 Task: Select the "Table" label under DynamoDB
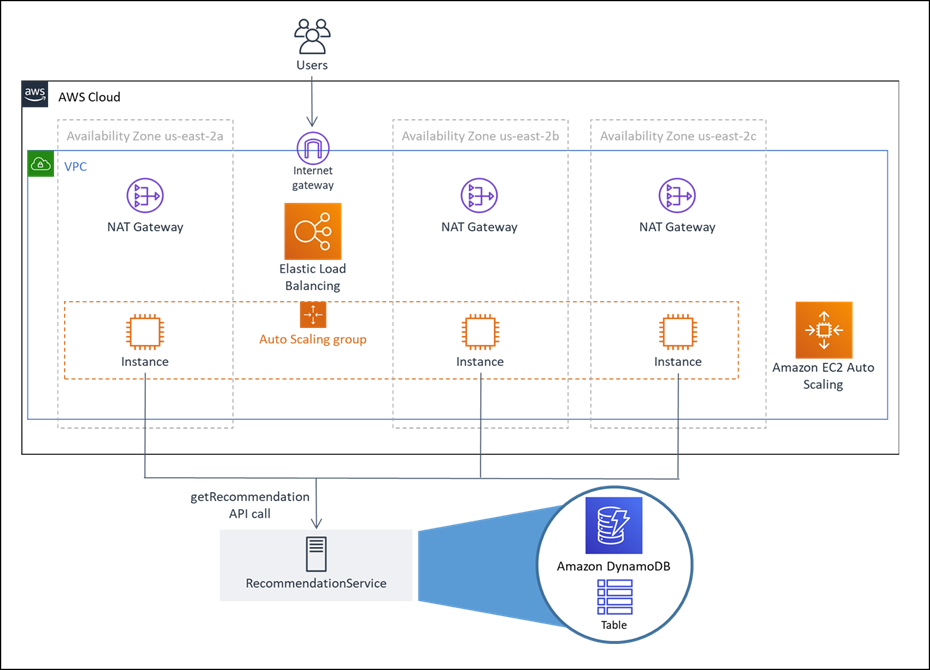pos(614,625)
